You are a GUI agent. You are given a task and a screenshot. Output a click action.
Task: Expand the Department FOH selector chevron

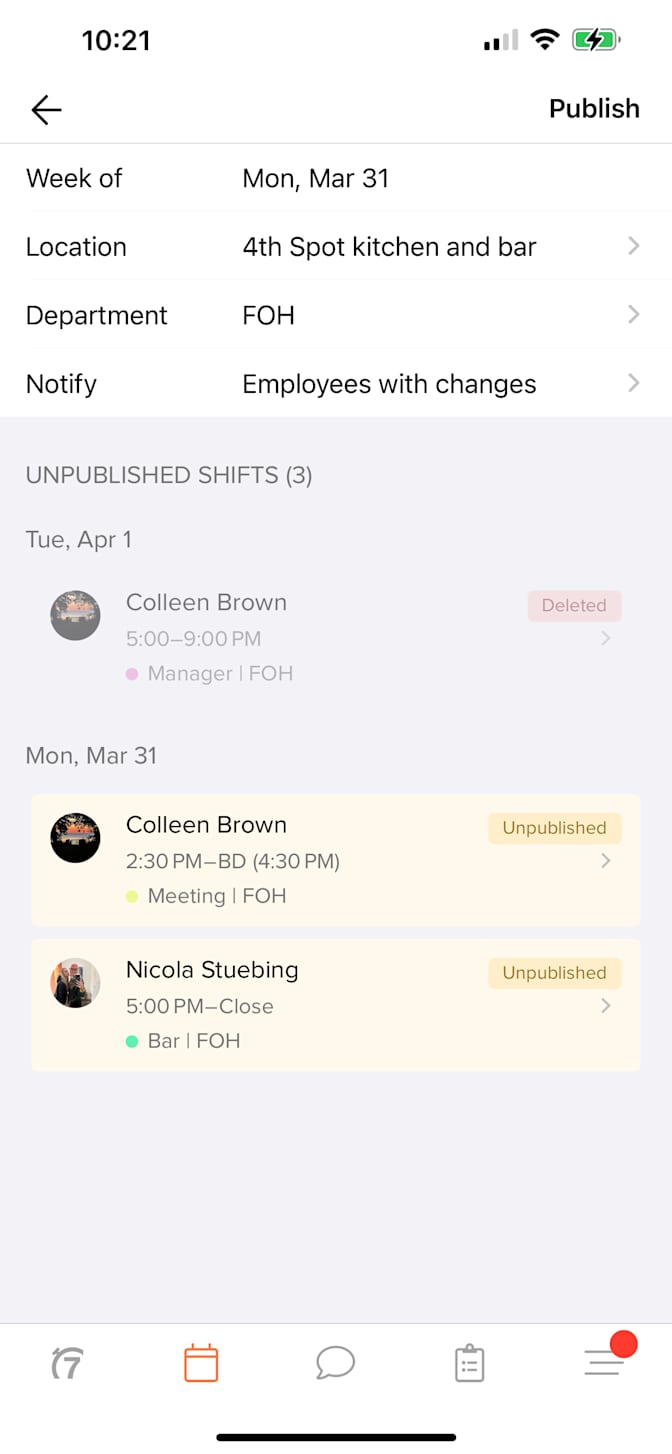(x=633, y=315)
